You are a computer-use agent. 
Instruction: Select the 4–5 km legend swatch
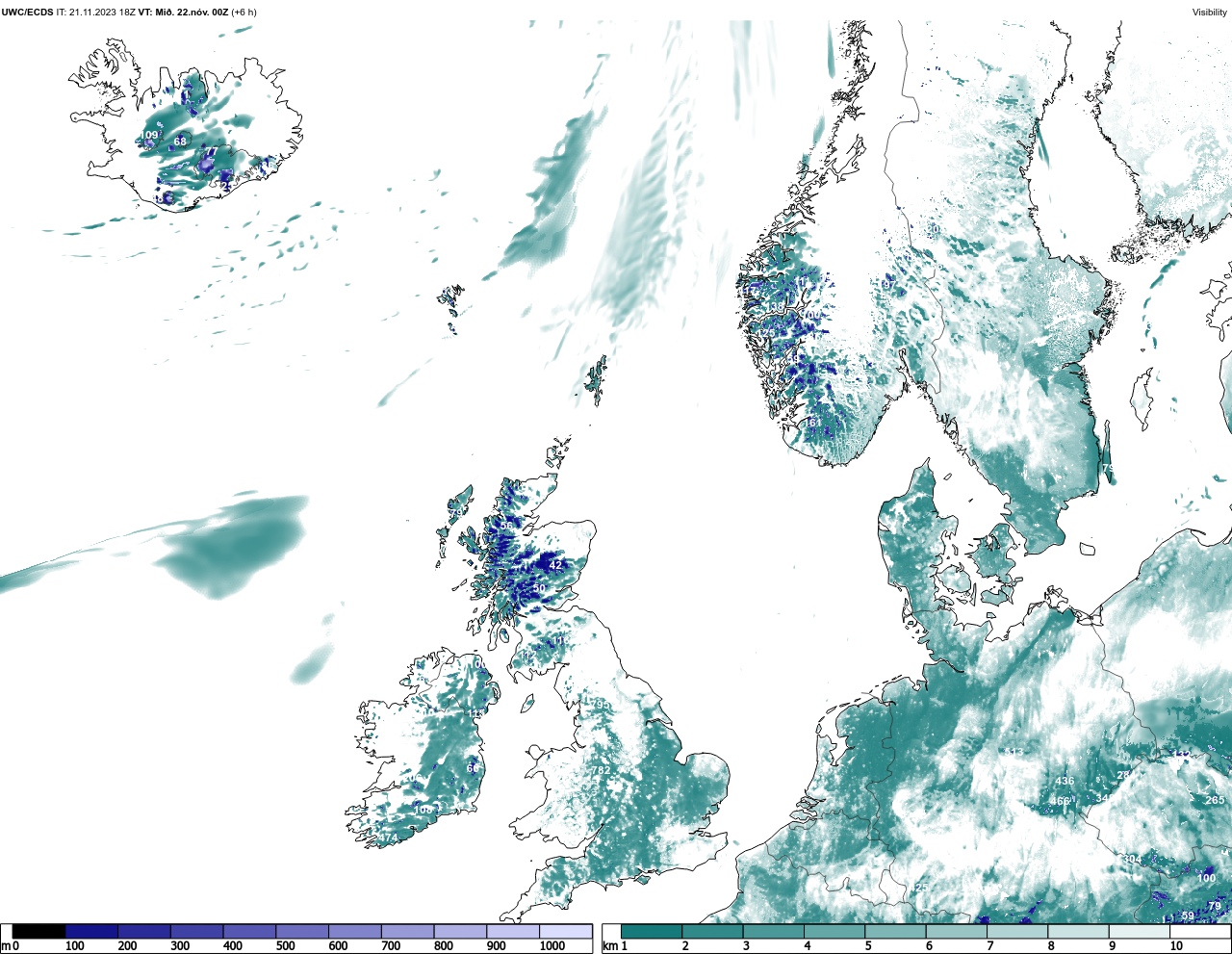pos(834,932)
